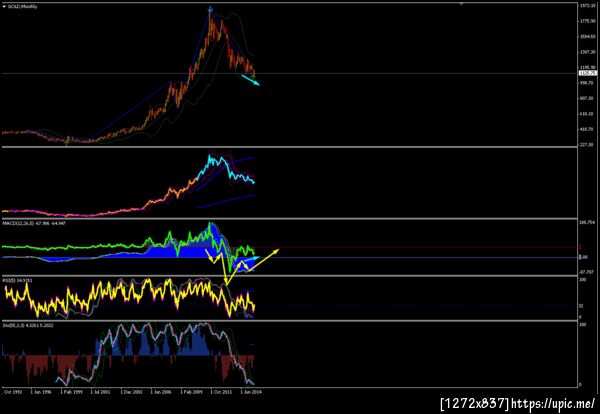The height and width of the screenshot is (414, 600).
Task: Click the 1 Dec 2003 date label
Action: (x=131, y=392)
